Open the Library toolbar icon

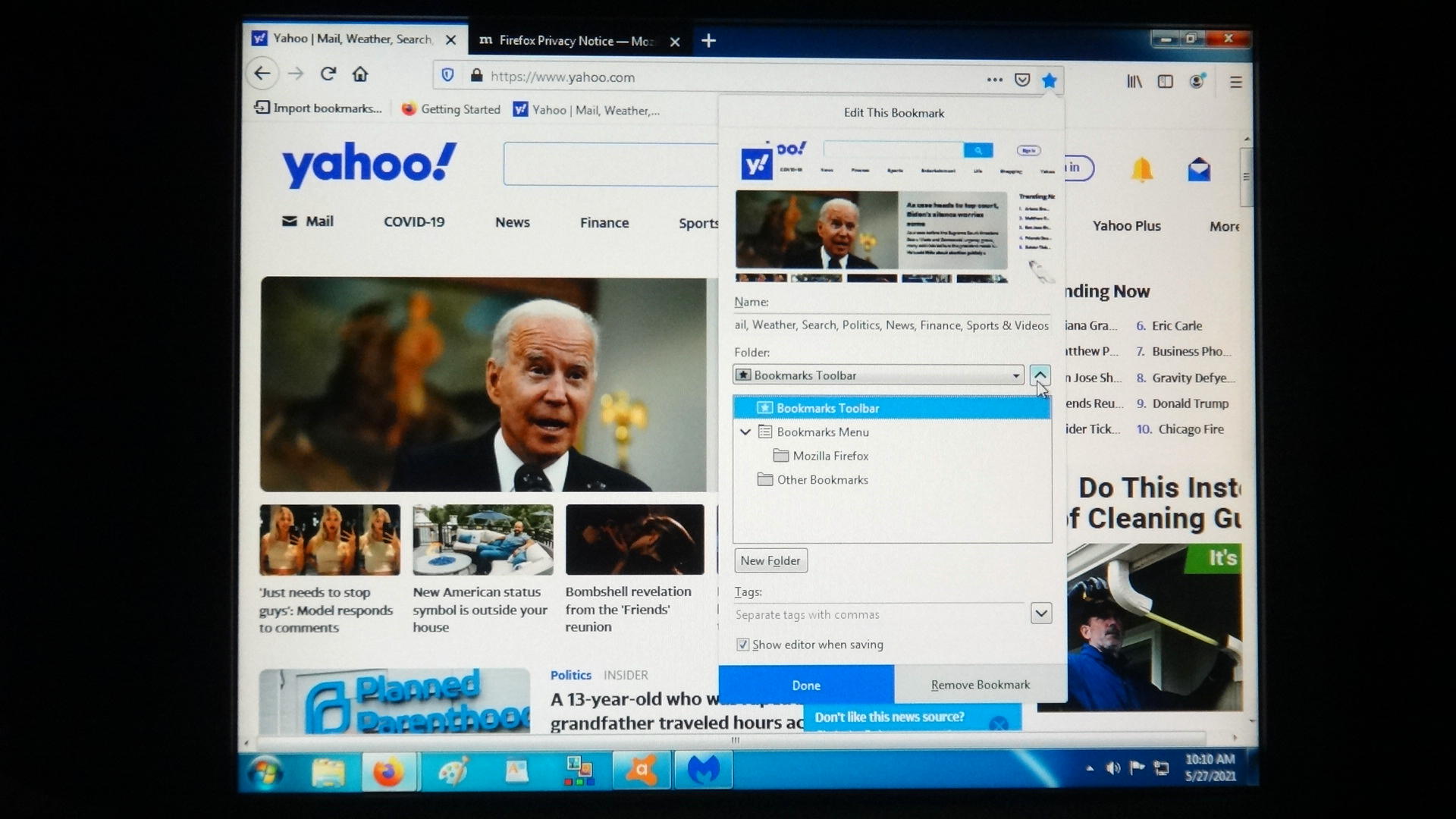click(x=1134, y=81)
